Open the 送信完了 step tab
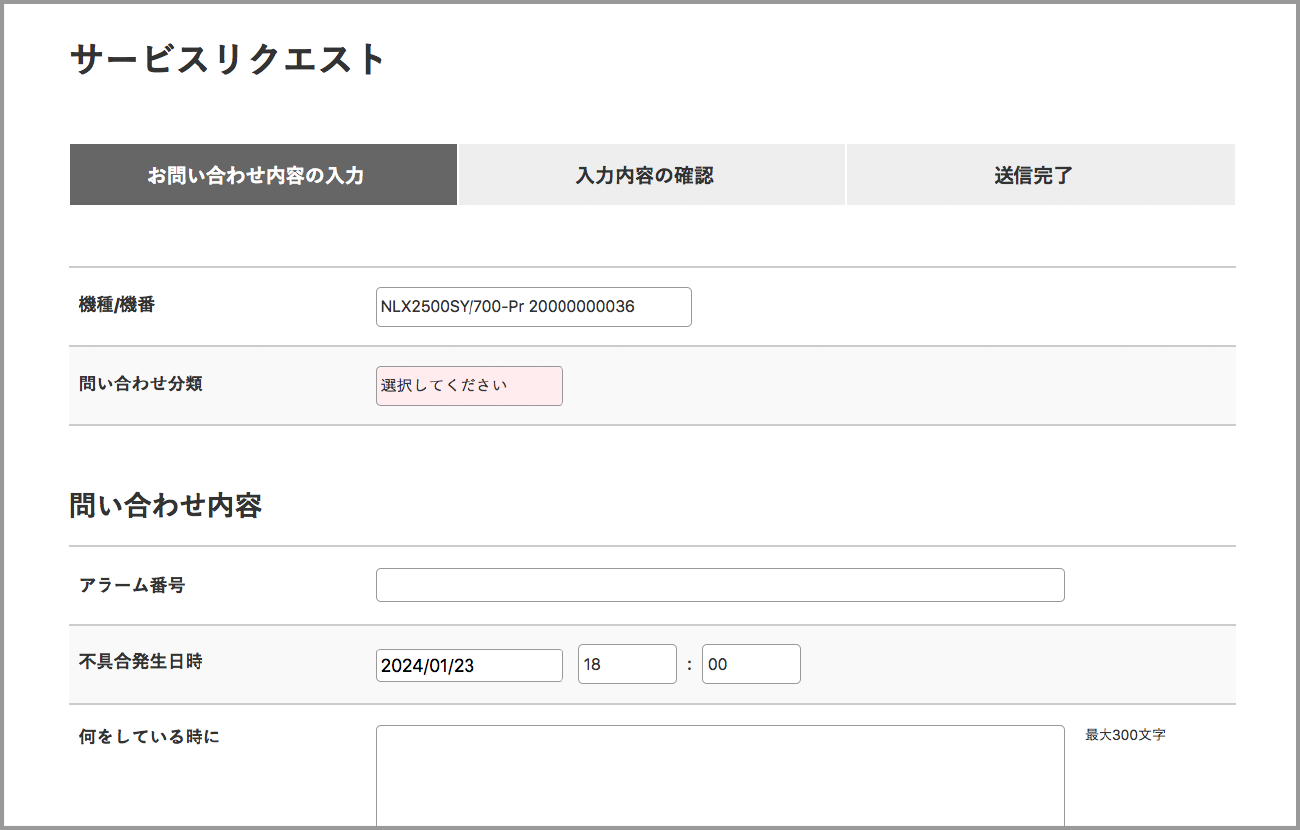 [1041, 175]
